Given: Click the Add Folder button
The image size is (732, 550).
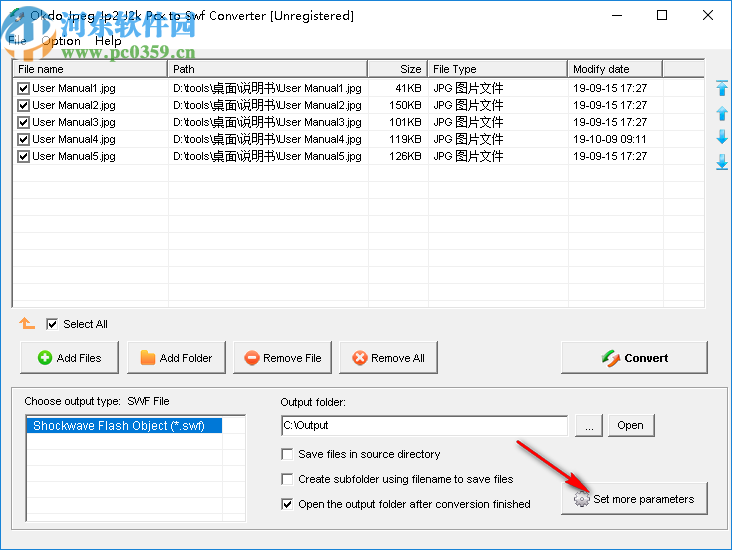Looking at the screenshot, I should click(x=176, y=358).
